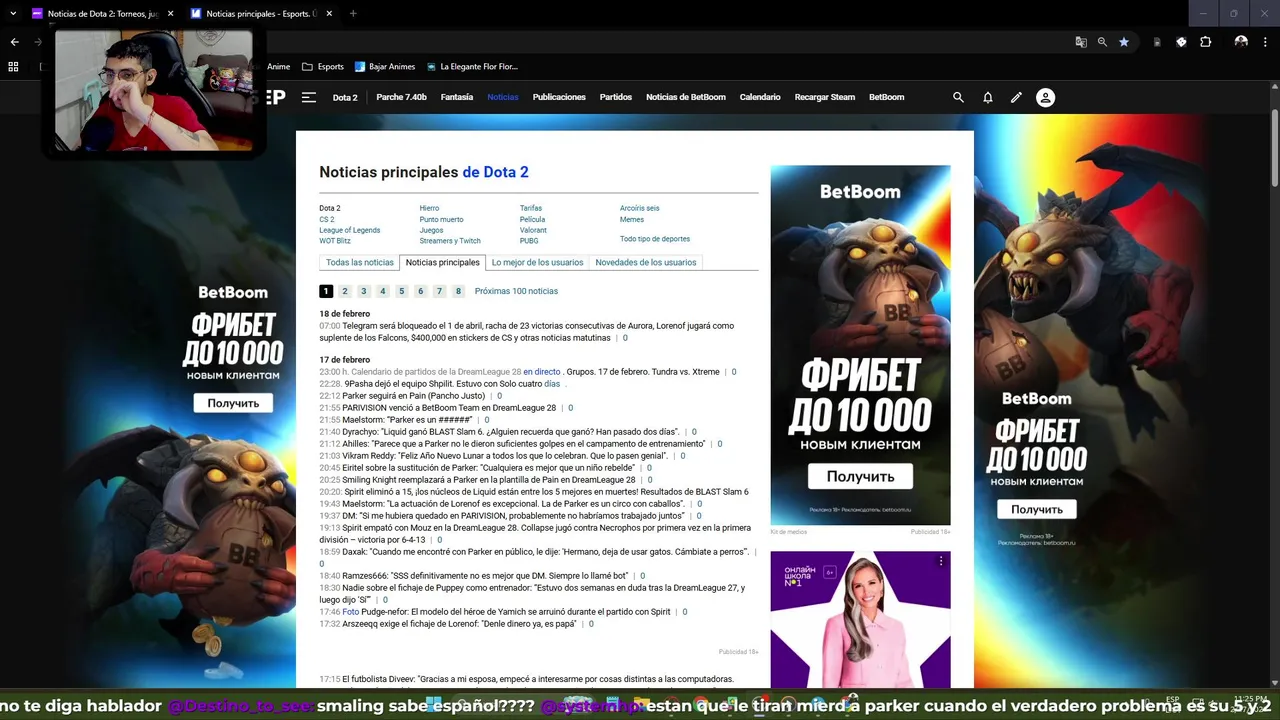Viewport: 1280px width, 720px height.
Task: Close the 'Noticias de Dota 2: Torneos' tab
Action: coord(170,14)
